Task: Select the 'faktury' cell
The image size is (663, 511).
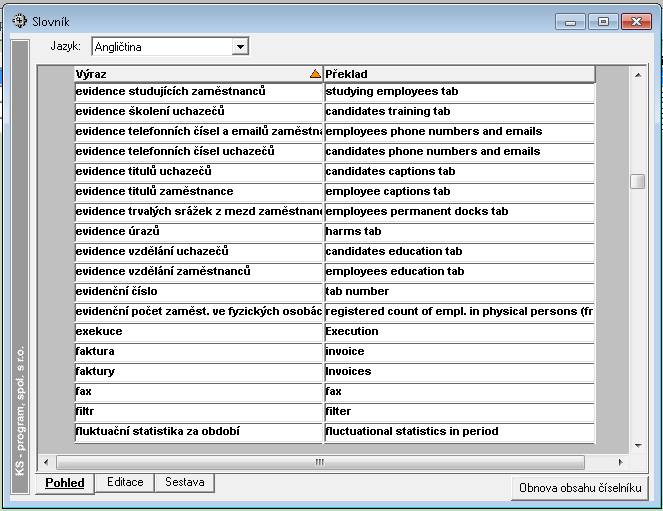Action: (x=198, y=372)
